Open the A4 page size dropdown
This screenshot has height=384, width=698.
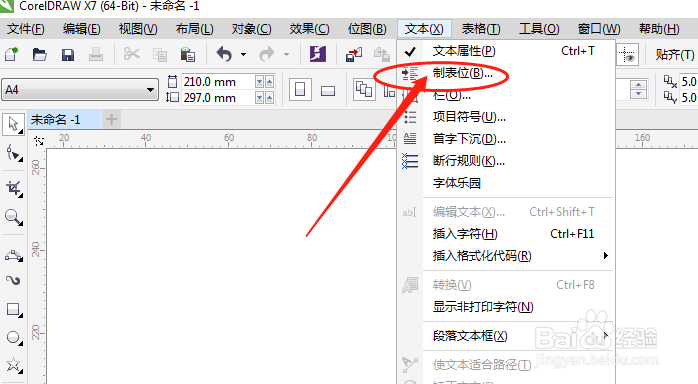coord(80,90)
